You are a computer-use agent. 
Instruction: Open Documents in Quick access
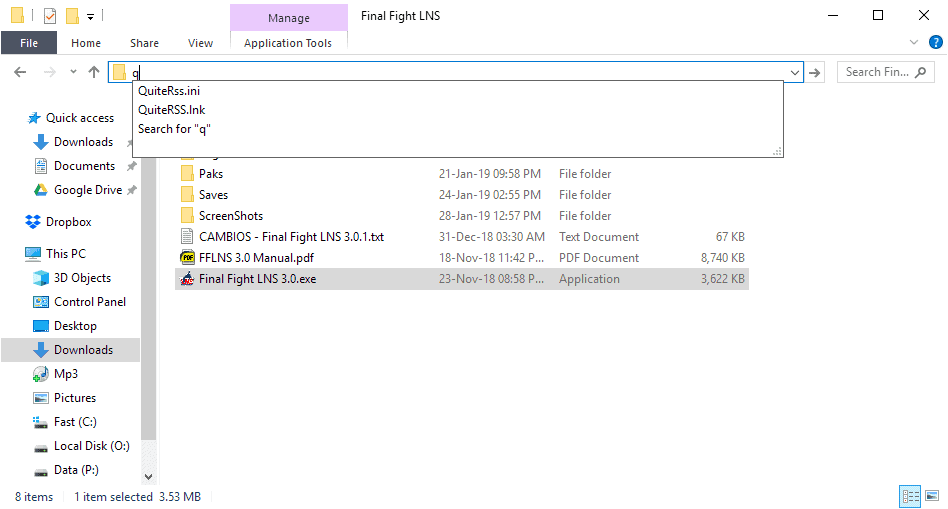pos(84,166)
